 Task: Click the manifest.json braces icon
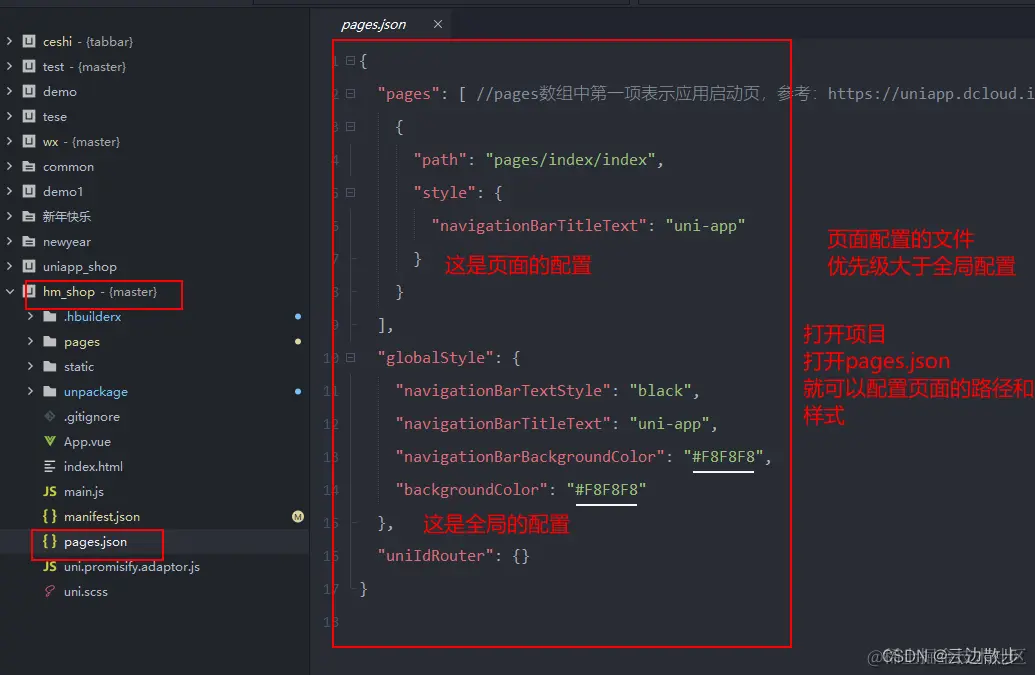point(50,516)
